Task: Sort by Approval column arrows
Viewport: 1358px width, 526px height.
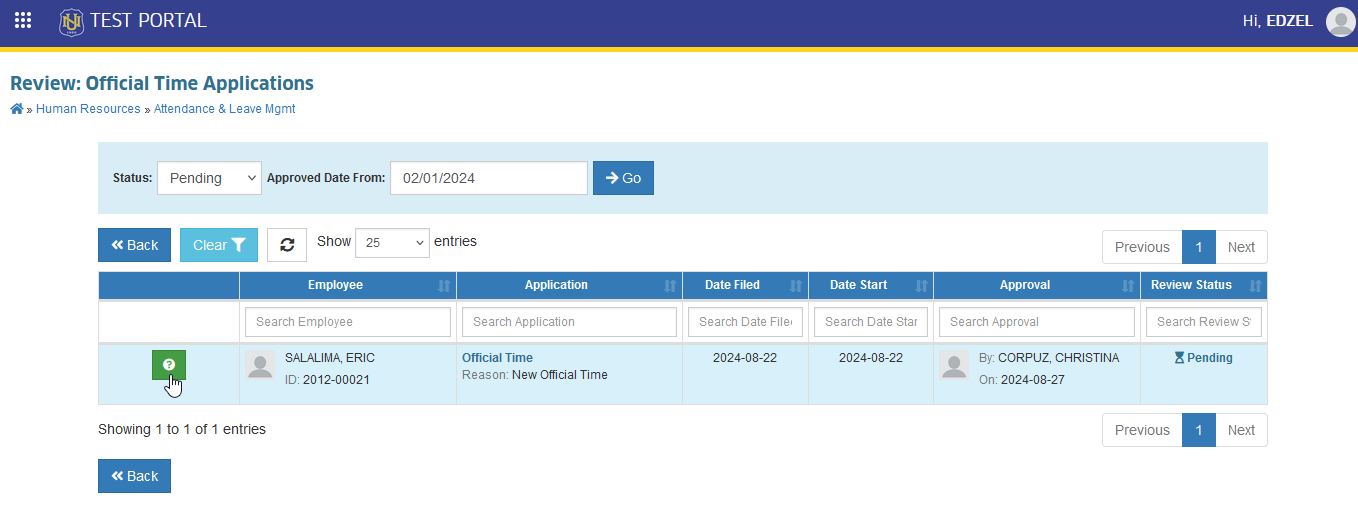Action: (x=1128, y=286)
